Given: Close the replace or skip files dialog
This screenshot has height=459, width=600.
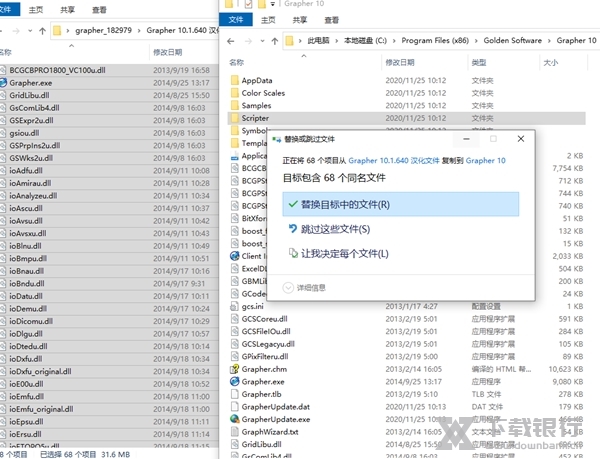Looking at the screenshot, I should (x=521, y=139).
